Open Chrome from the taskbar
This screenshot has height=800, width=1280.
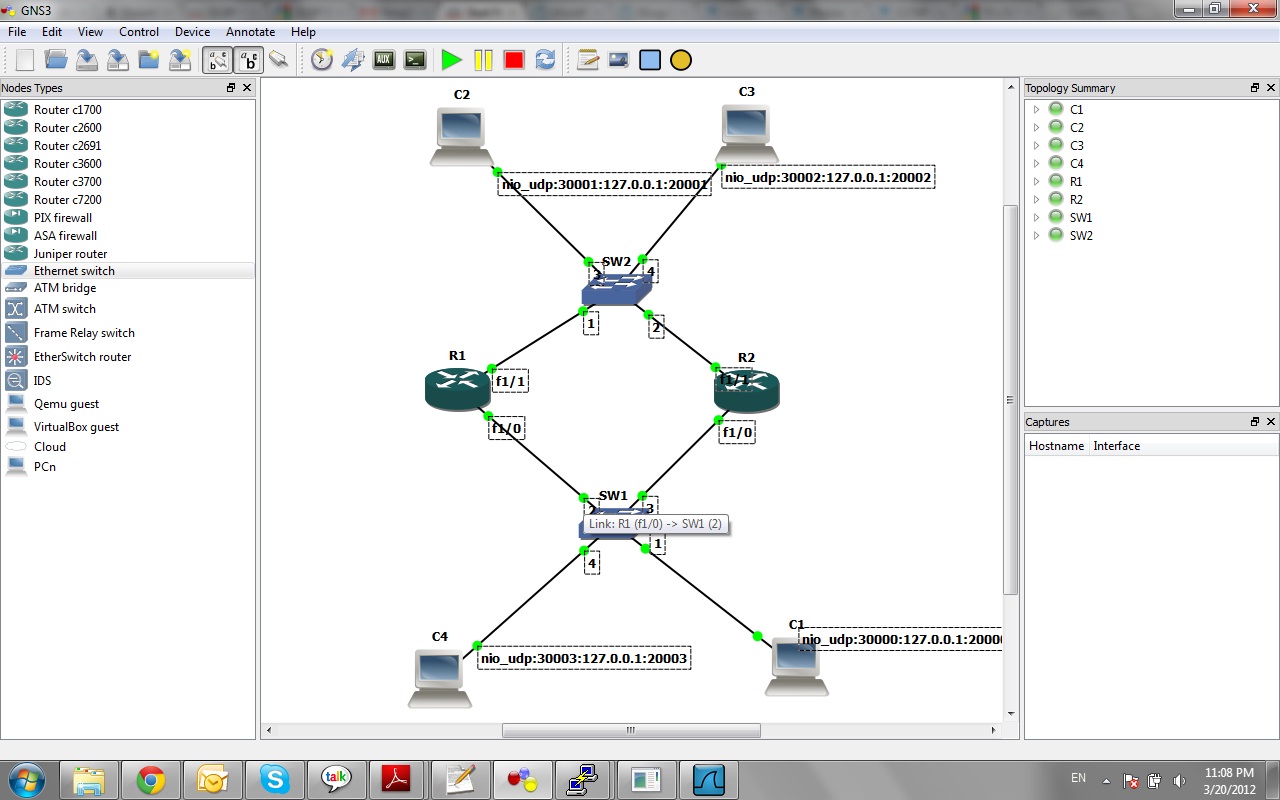coord(151,778)
